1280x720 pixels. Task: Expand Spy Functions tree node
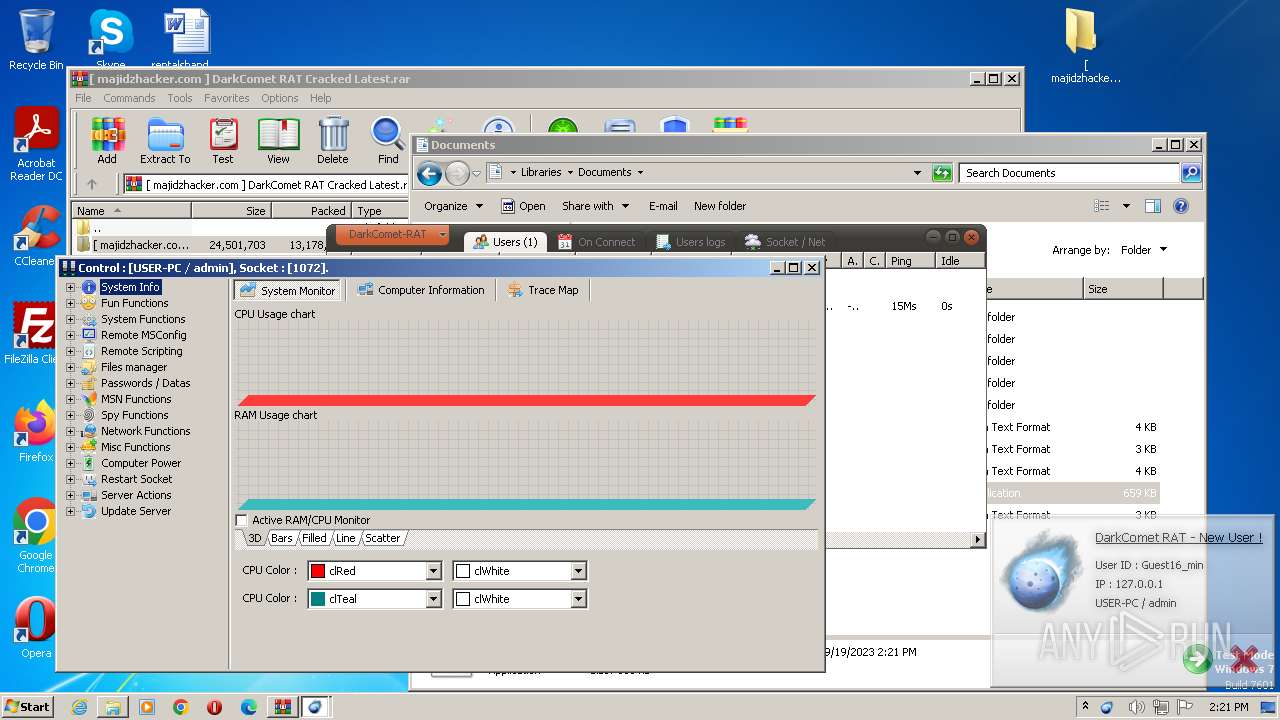tap(70, 415)
